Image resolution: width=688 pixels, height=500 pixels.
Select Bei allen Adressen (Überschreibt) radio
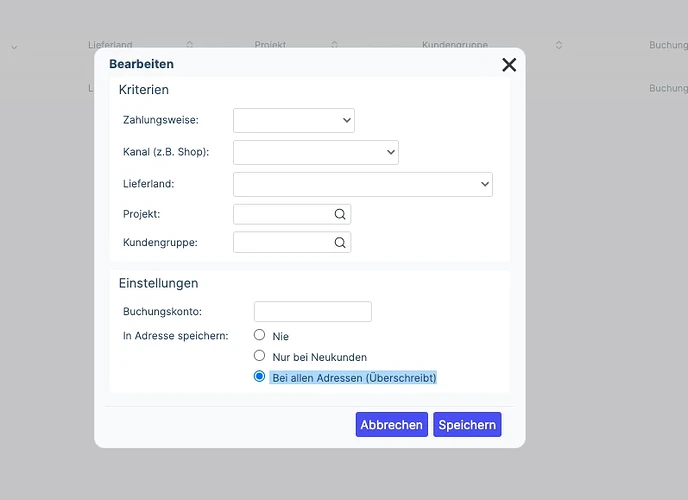(x=259, y=377)
